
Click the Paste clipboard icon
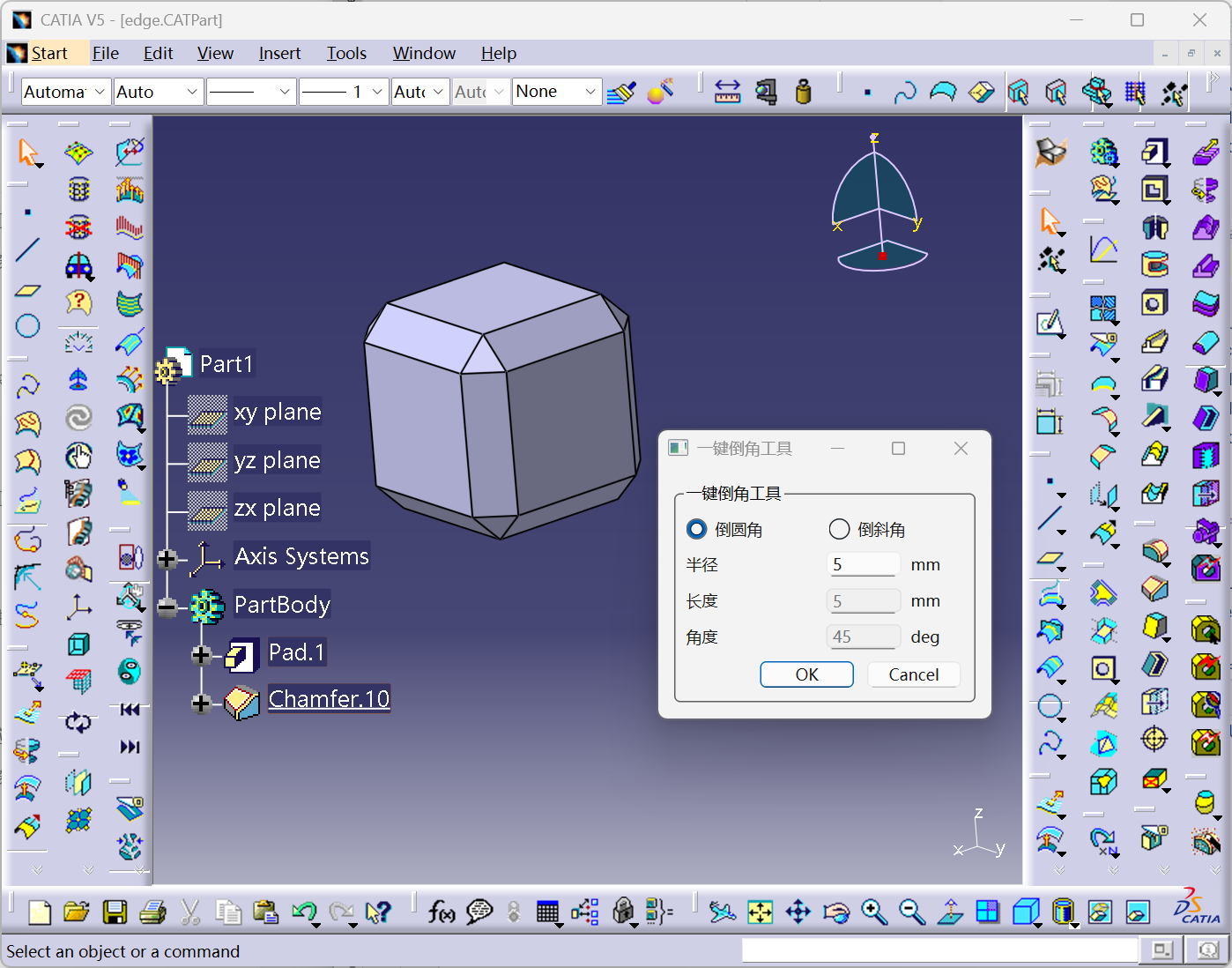265,912
